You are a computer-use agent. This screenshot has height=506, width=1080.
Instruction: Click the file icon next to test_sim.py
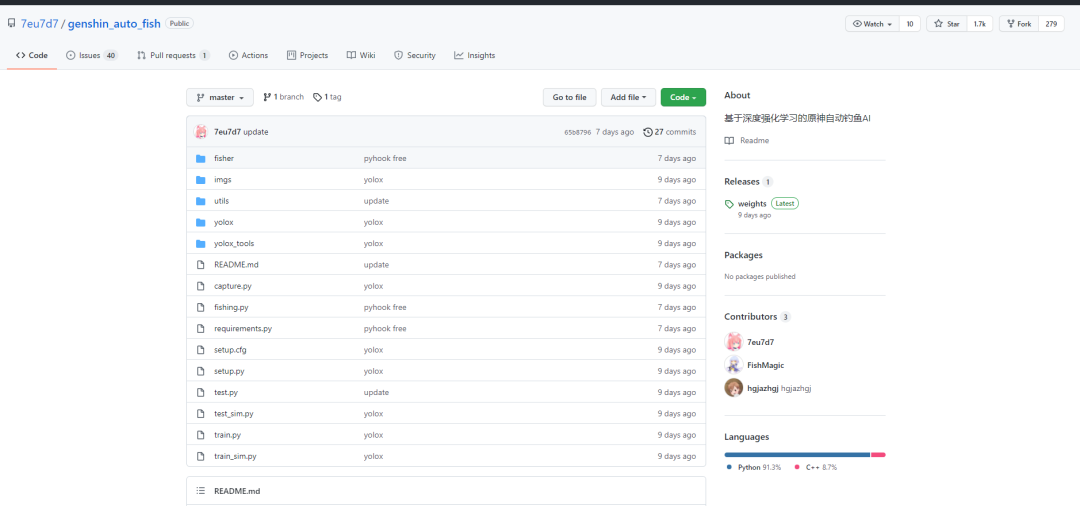point(200,414)
